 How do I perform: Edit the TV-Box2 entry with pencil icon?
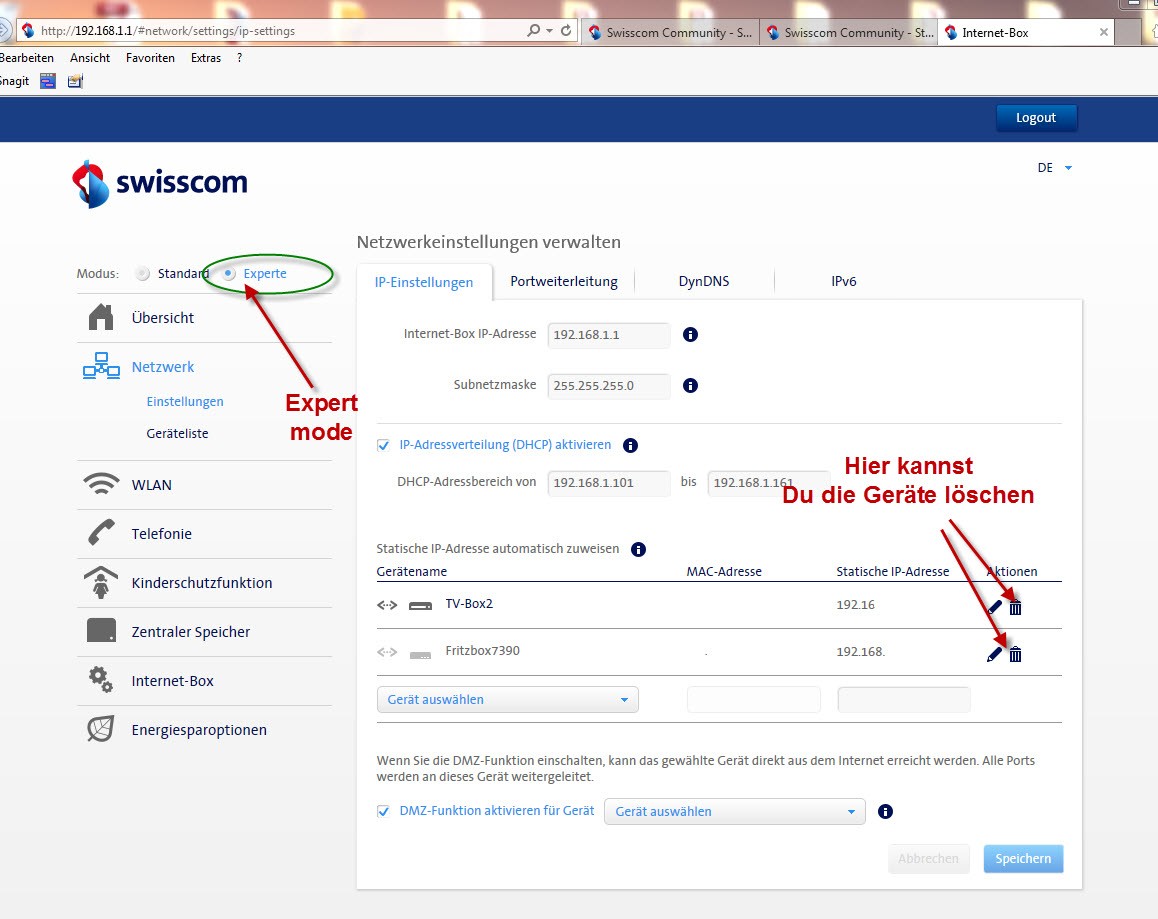tap(994, 607)
